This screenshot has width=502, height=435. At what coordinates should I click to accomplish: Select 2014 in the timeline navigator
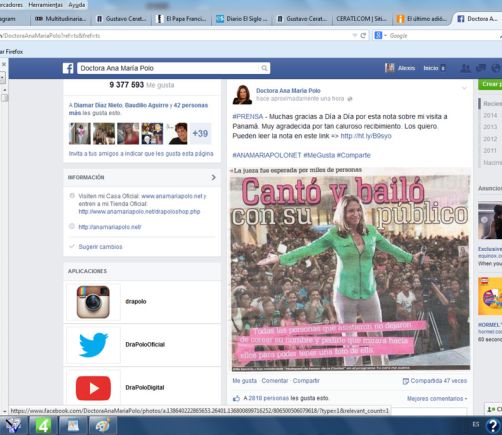pyautogui.click(x=490, y=115)
